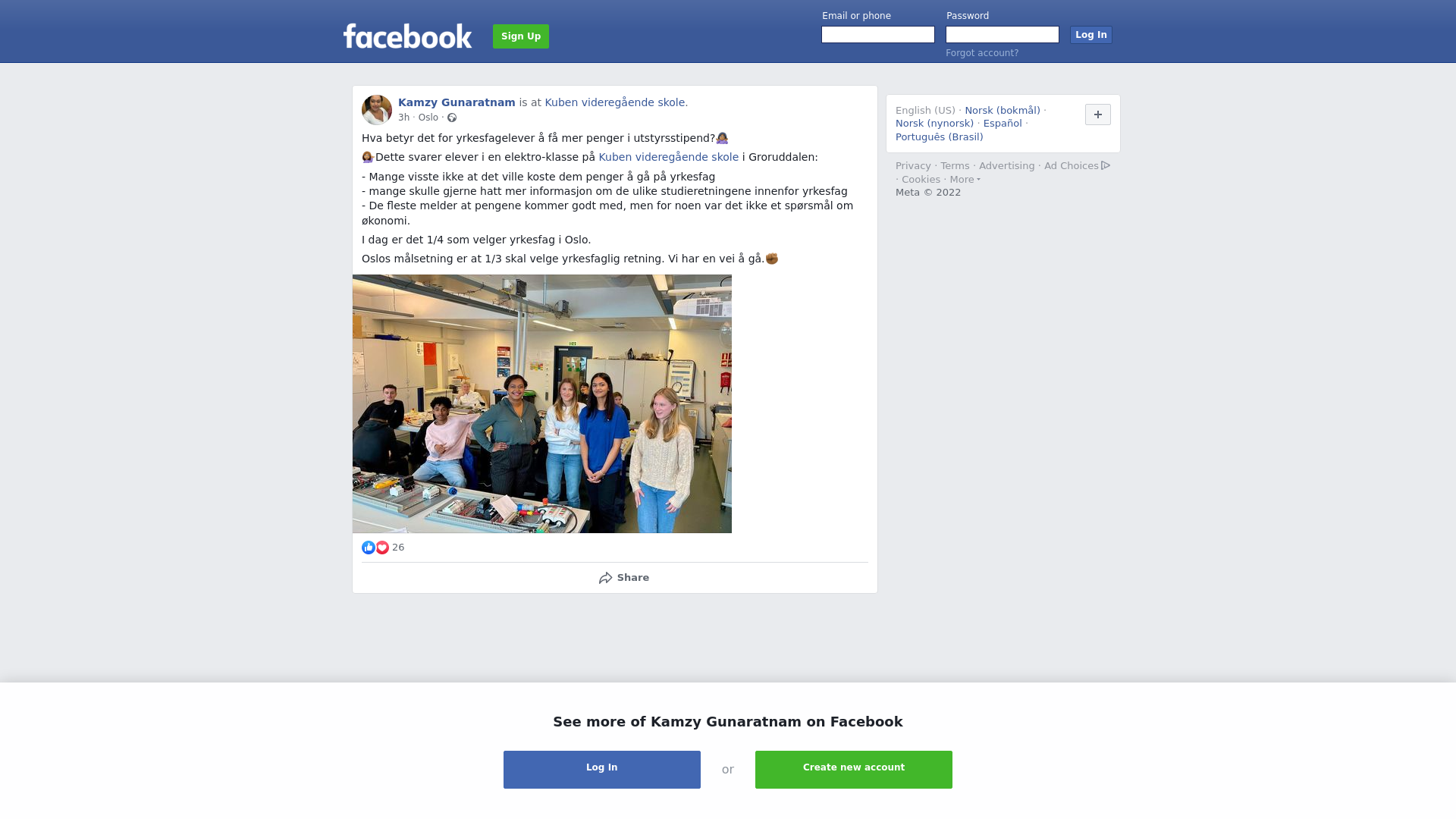
Task: Click the green Sign Up button
Action: point(521,36)
